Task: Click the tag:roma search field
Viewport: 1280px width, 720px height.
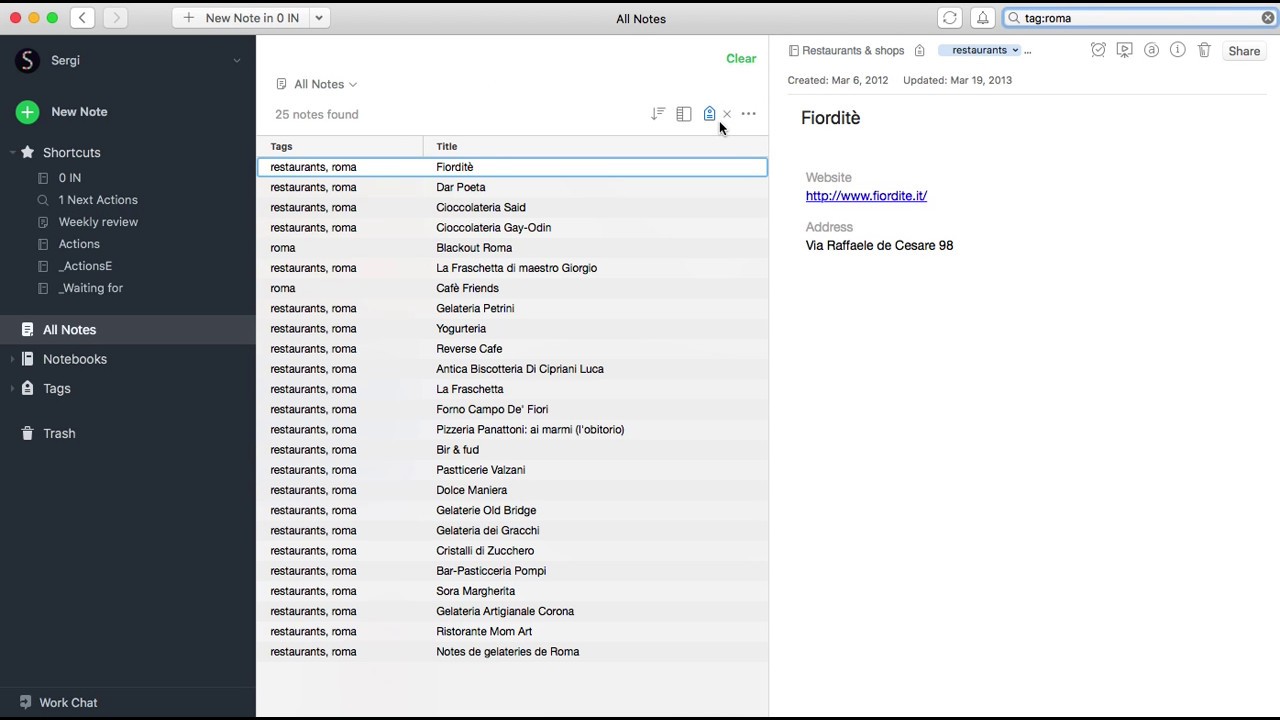Action: click(x=1140, y=18)
